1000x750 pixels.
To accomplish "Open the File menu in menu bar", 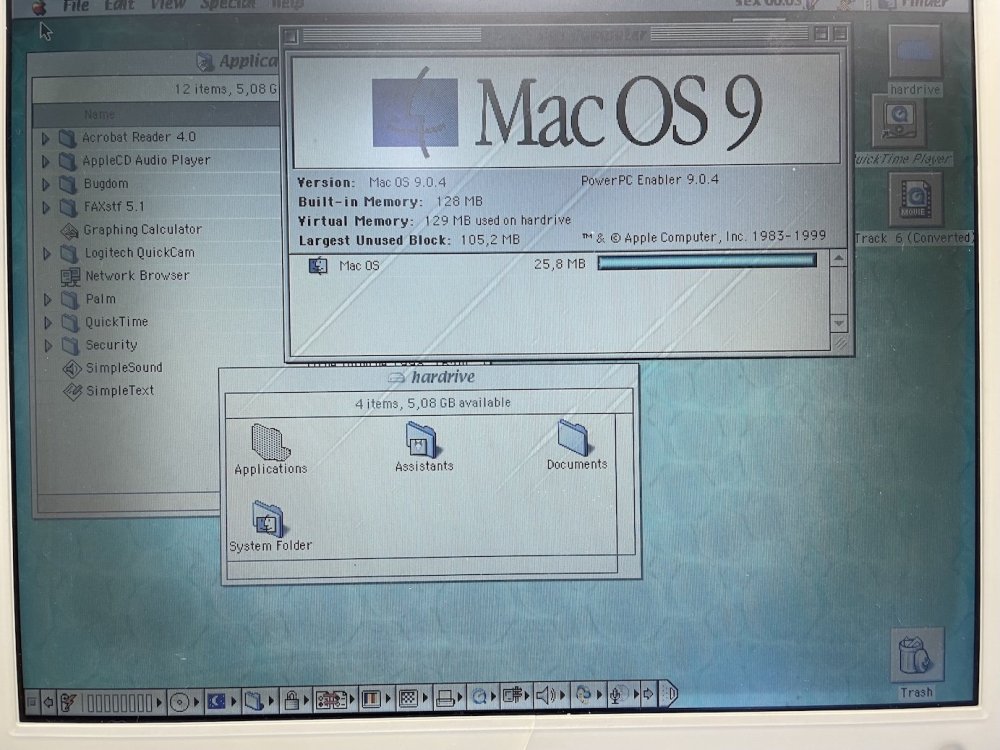I will tap(76, 6).
